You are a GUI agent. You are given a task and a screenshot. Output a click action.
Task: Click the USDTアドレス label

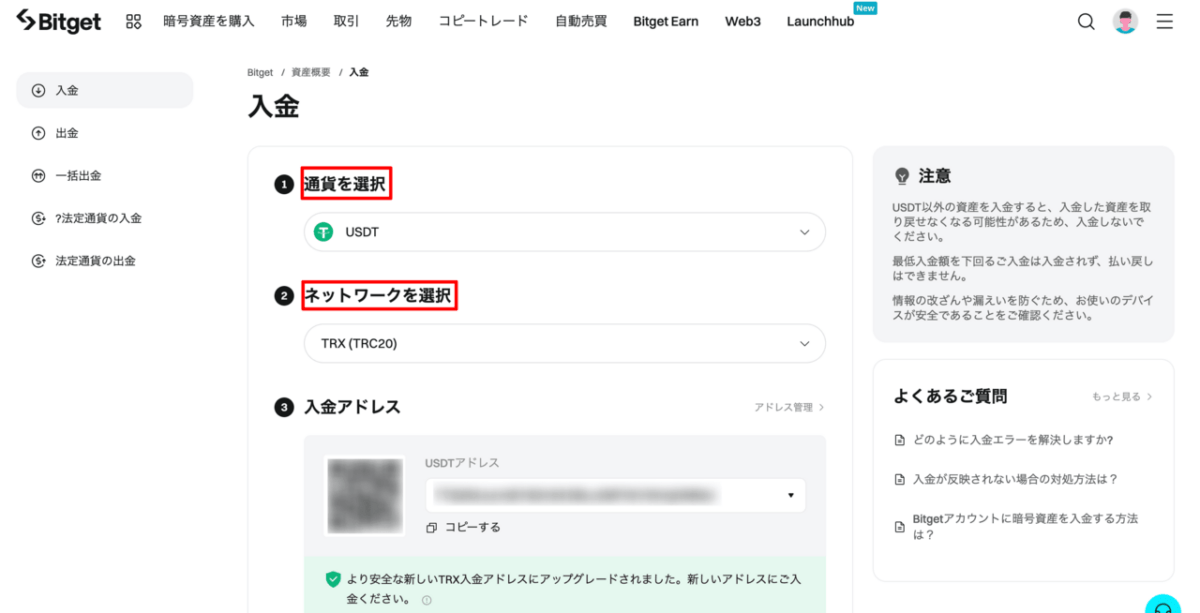[462, 463]
